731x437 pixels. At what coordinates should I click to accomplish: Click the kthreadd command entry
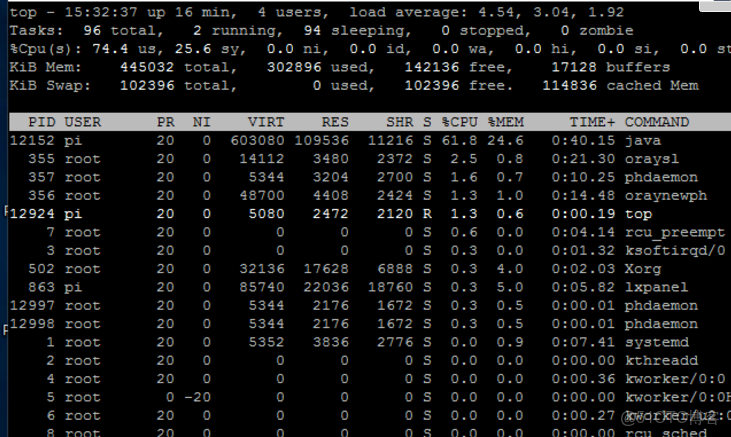(x=661, y=361)
